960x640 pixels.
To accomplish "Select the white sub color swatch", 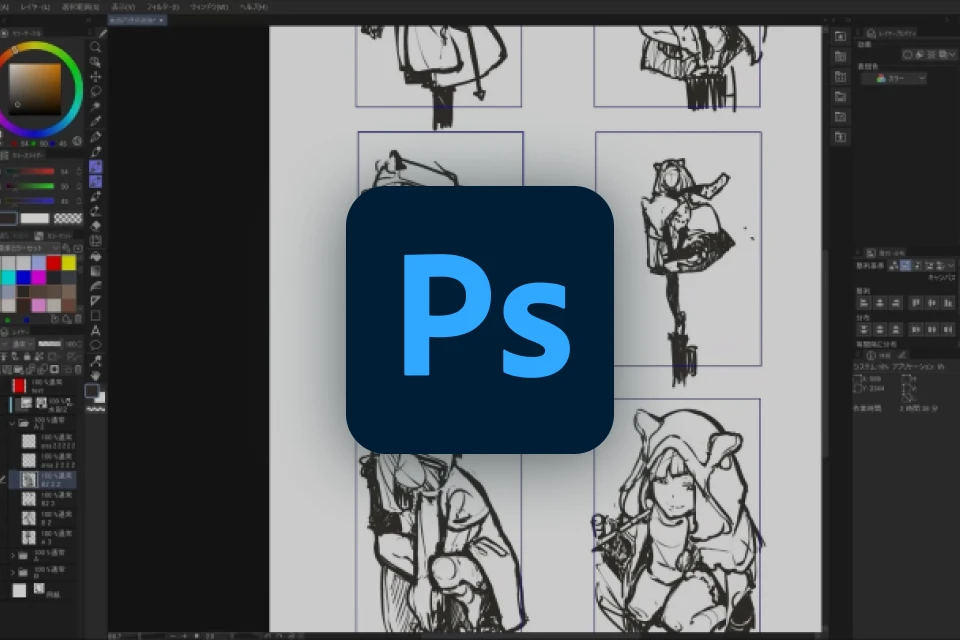I will point(35,218).
